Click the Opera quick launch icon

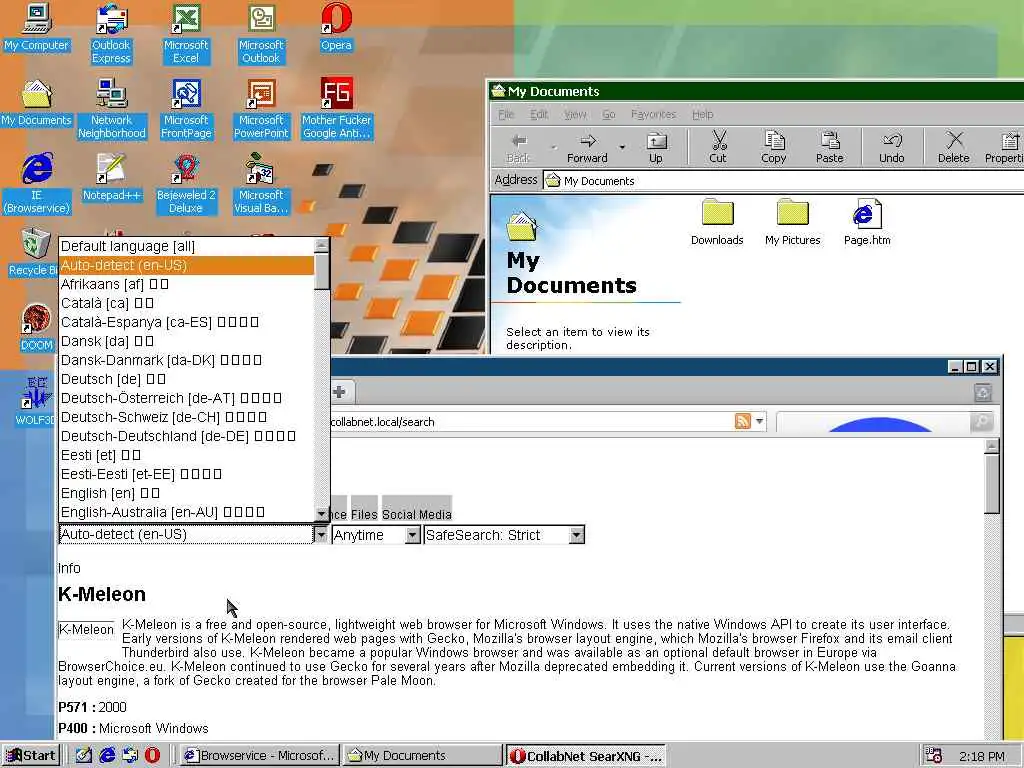[152, 756]
